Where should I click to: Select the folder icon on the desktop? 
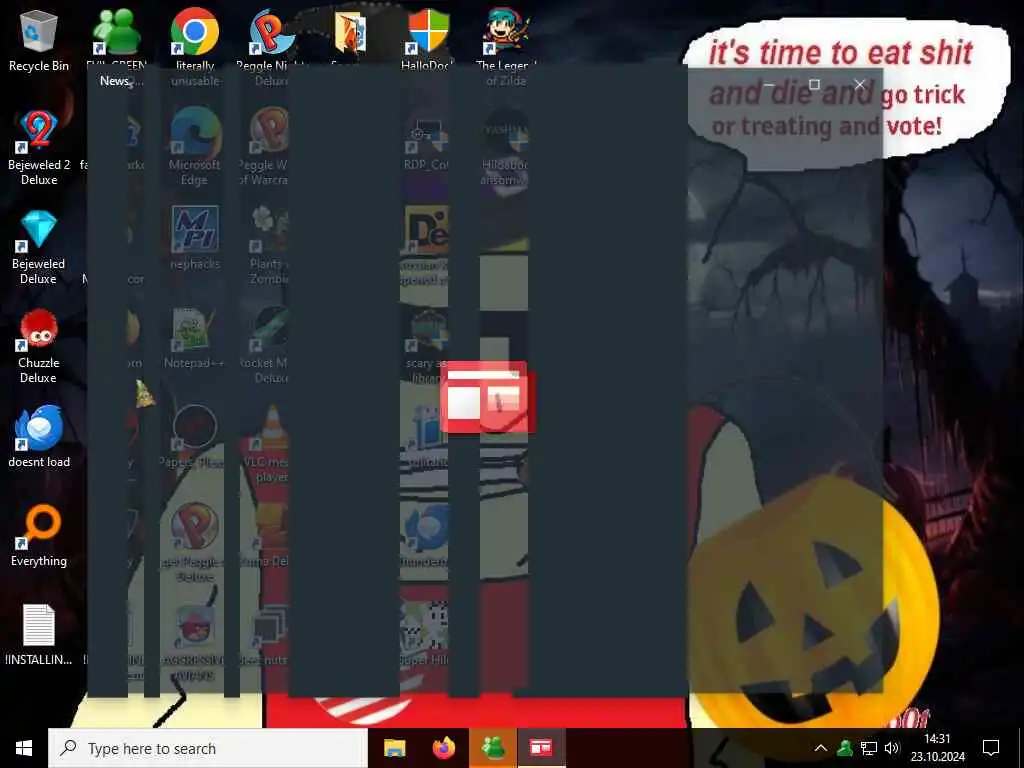[350, 38]
